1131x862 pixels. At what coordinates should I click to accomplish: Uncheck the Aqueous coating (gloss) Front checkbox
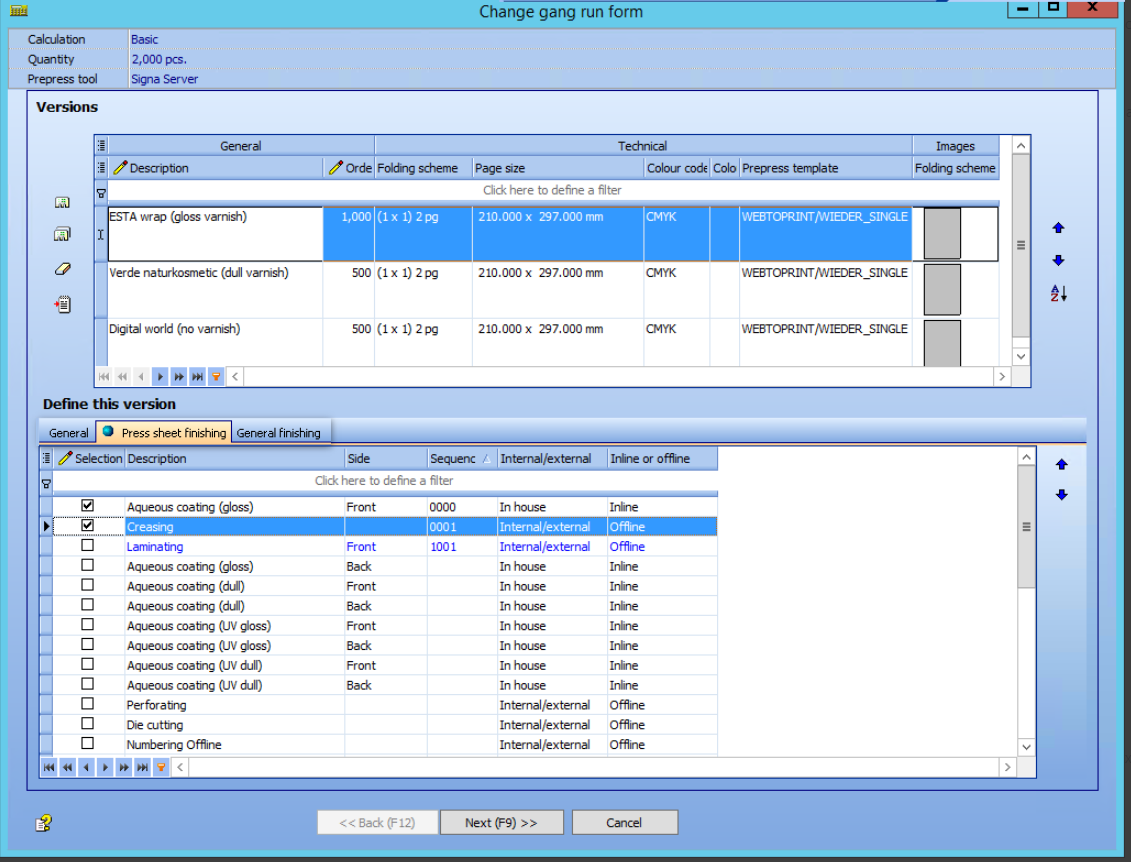(x=87, y=506)
